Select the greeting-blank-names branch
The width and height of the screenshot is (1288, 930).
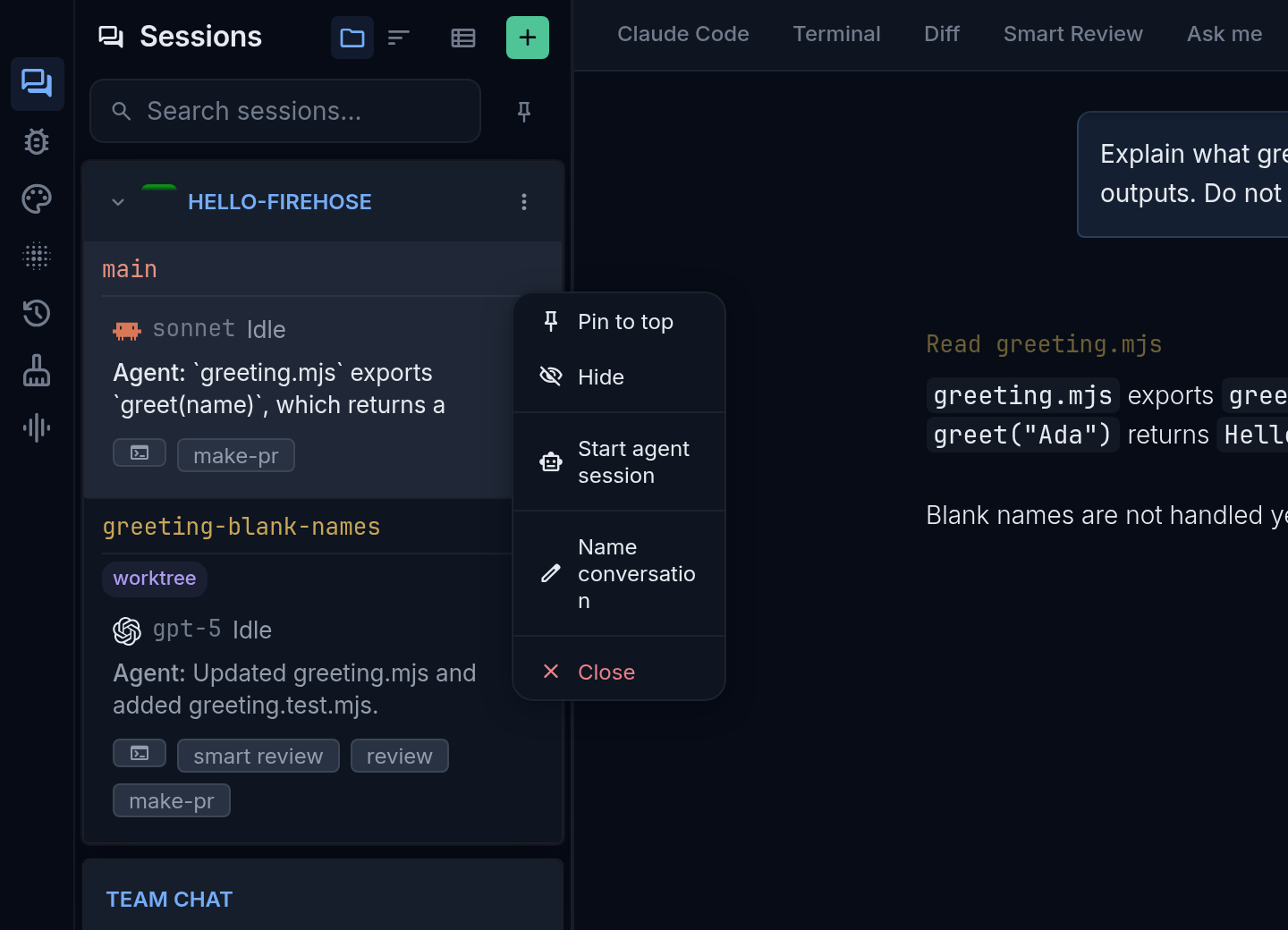point(241,527)
